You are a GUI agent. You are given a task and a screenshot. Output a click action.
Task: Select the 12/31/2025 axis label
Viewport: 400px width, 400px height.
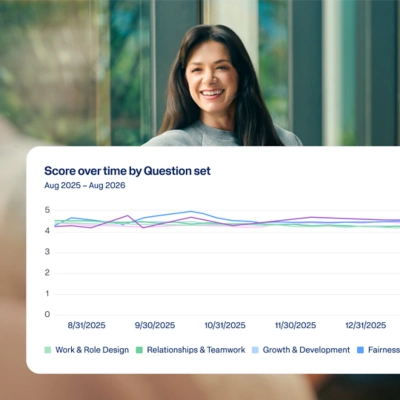(x=366, y=325)
